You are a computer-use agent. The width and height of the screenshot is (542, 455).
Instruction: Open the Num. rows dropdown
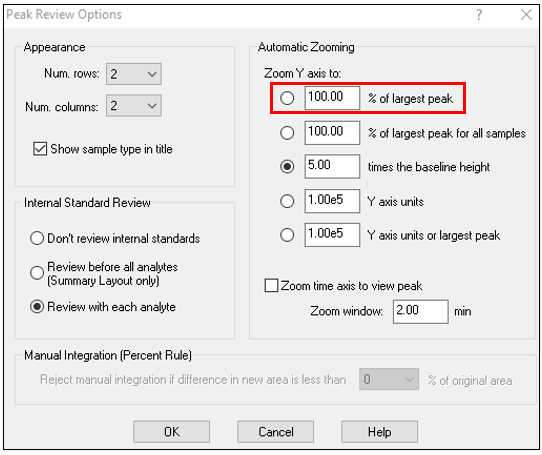click(133, 74)
